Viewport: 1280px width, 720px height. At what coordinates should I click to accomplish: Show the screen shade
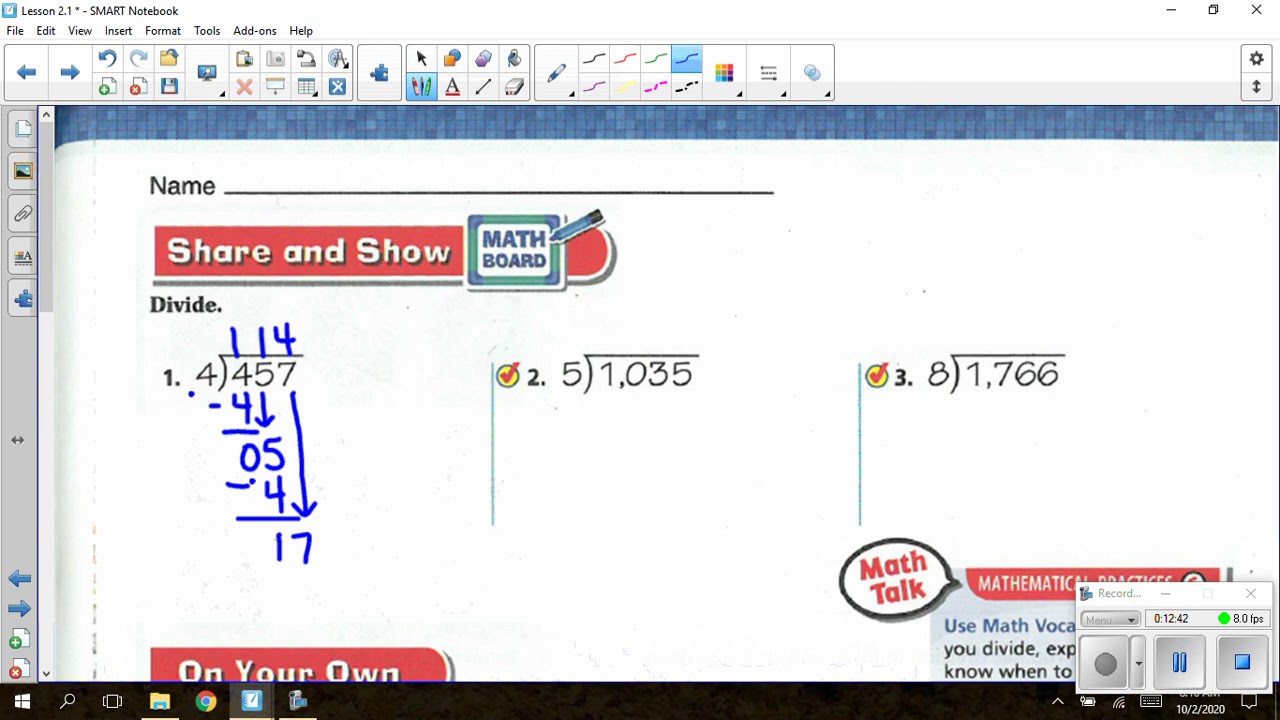[275, 87]
